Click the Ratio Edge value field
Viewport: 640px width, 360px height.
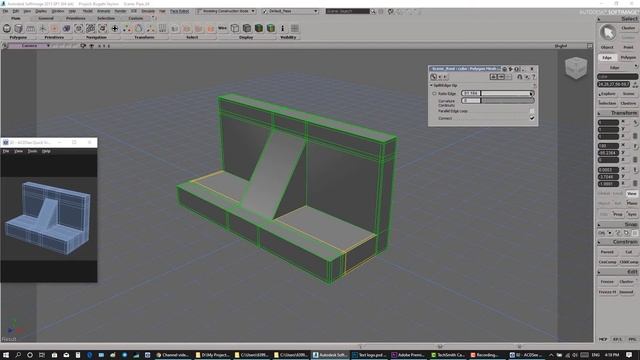[471, 93]
